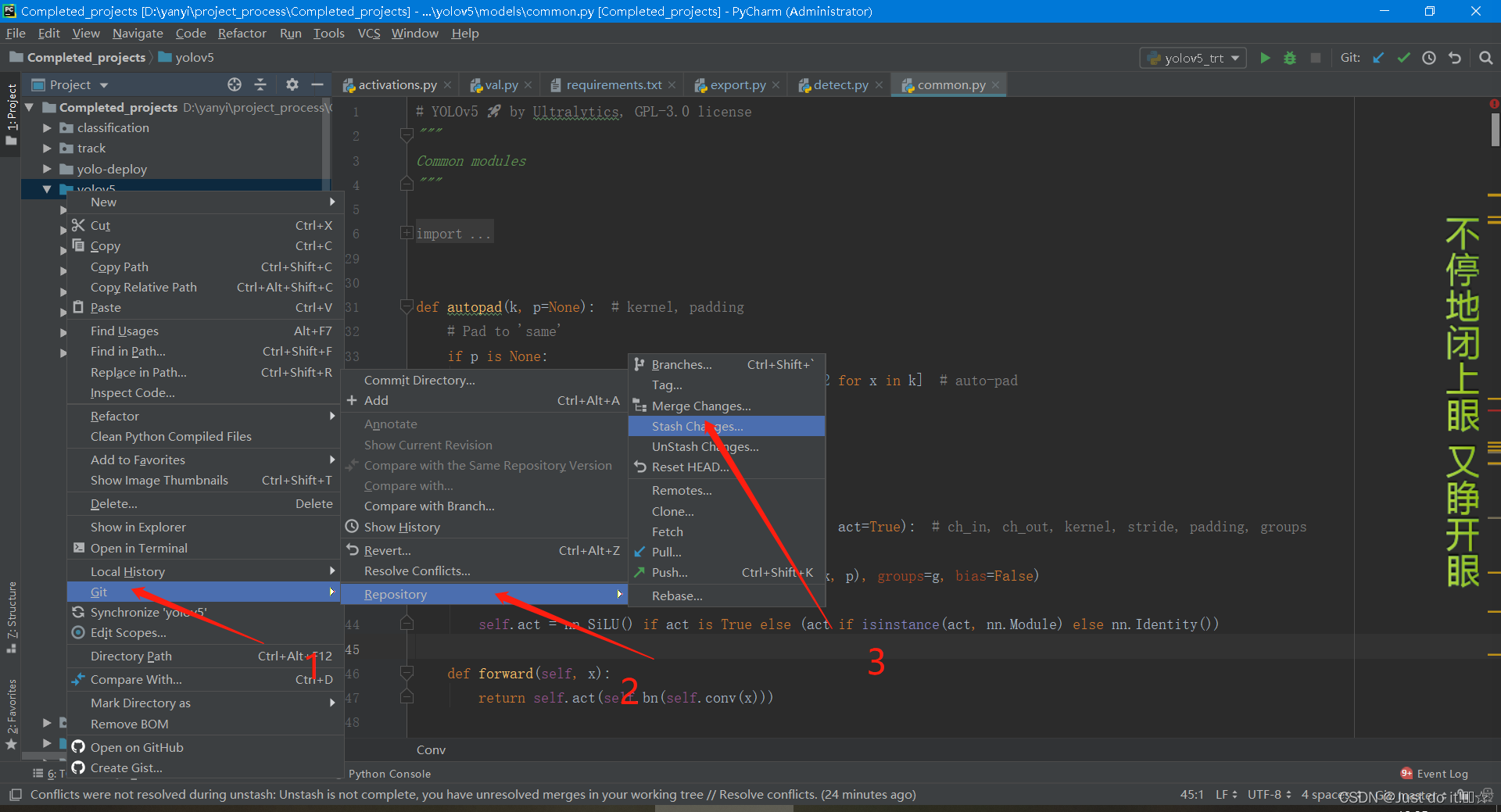Collapse the Completed_projects root node
The width and height of the screenshot is (1501, 812).
coord(30,107)
